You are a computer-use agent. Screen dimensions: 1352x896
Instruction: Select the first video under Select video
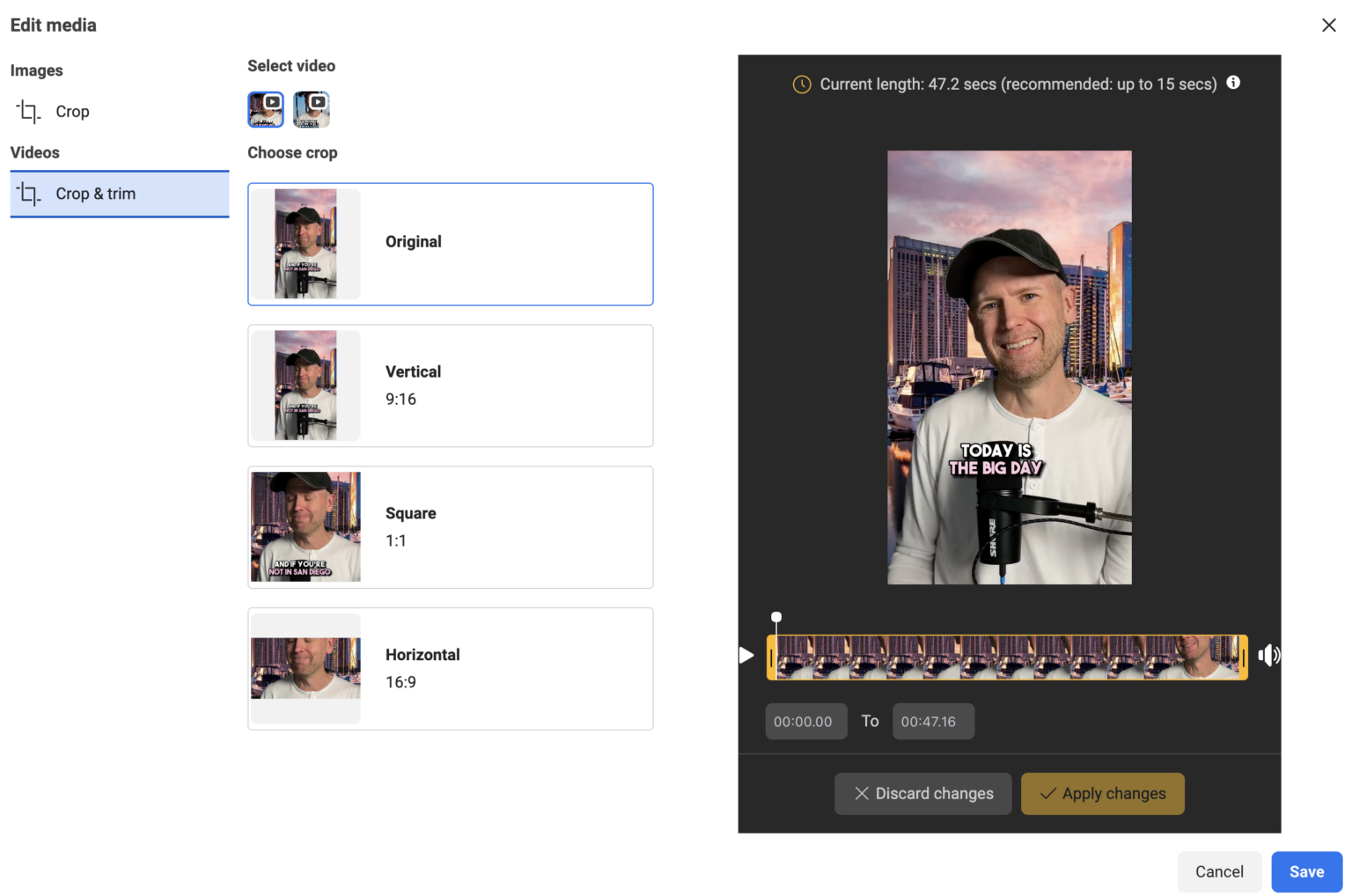click(266, 108)
